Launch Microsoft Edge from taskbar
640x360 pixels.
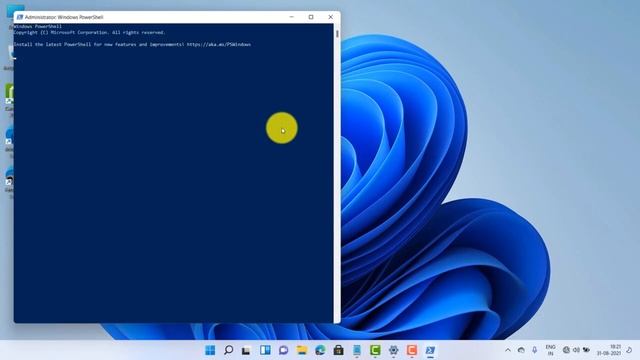point(320,350)
